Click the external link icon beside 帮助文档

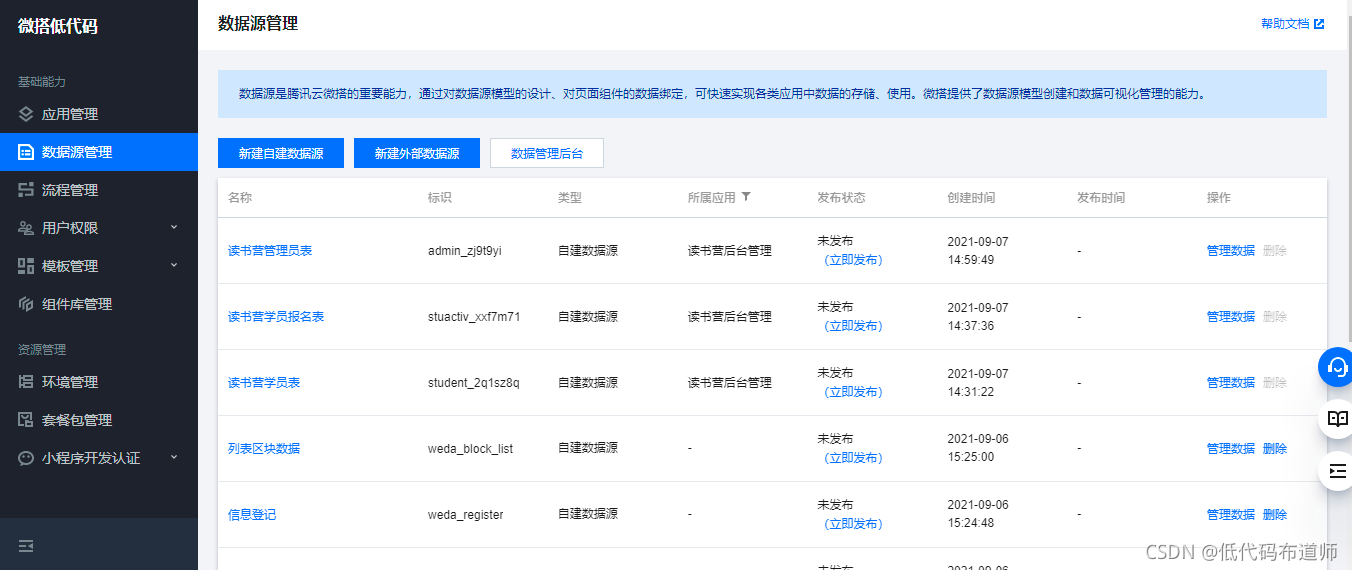(1319, 24)
